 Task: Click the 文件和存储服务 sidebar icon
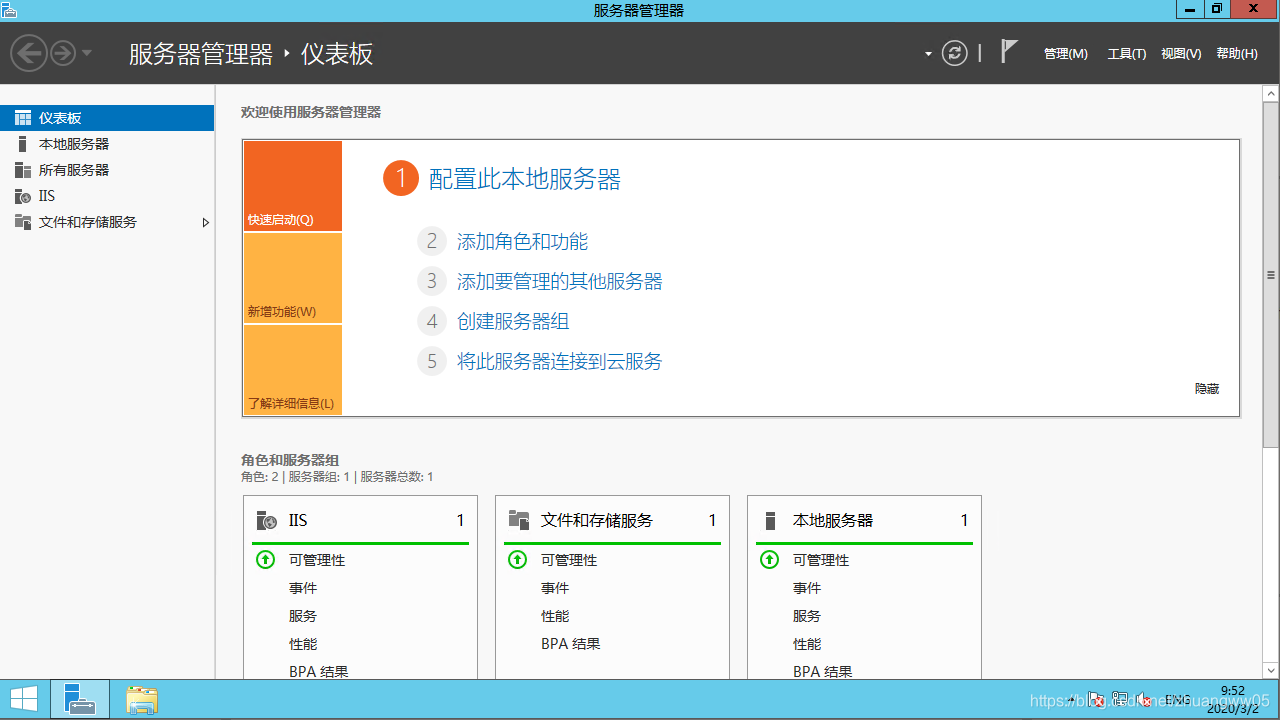pyautogui.click(x=23, y=222)
